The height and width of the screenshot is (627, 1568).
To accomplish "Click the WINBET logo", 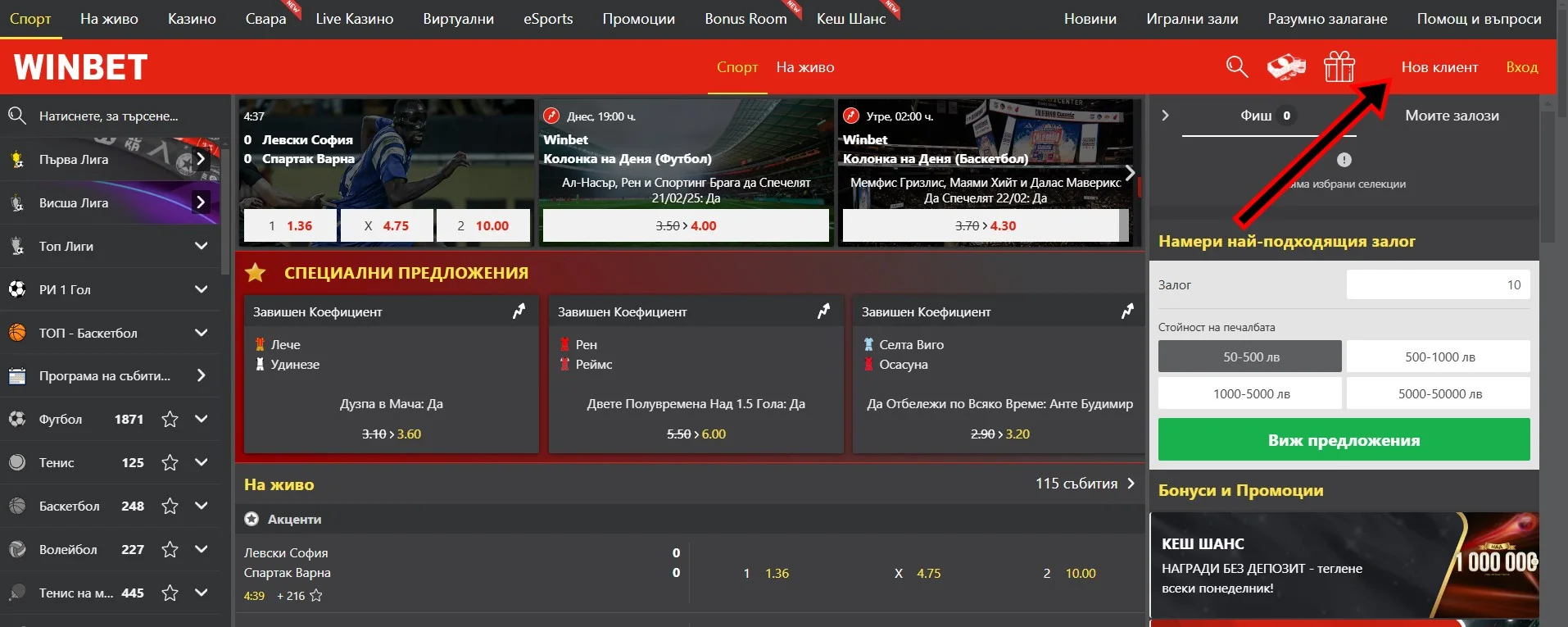I will [80, 67].
